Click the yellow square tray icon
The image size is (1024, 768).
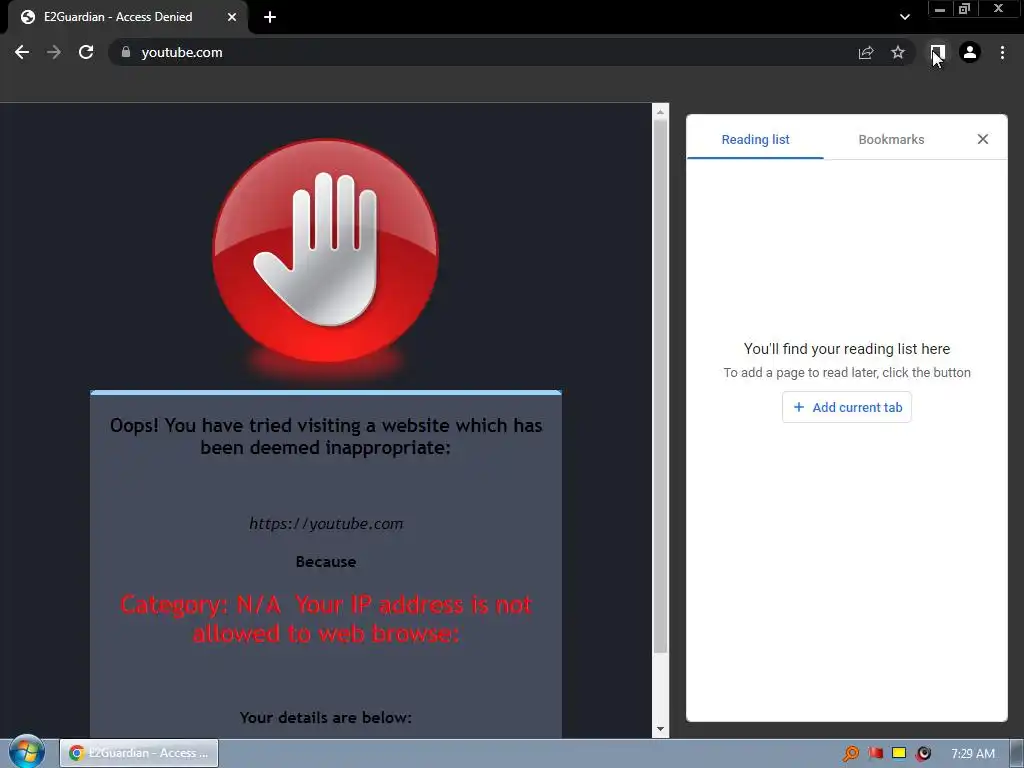[899, 753]
